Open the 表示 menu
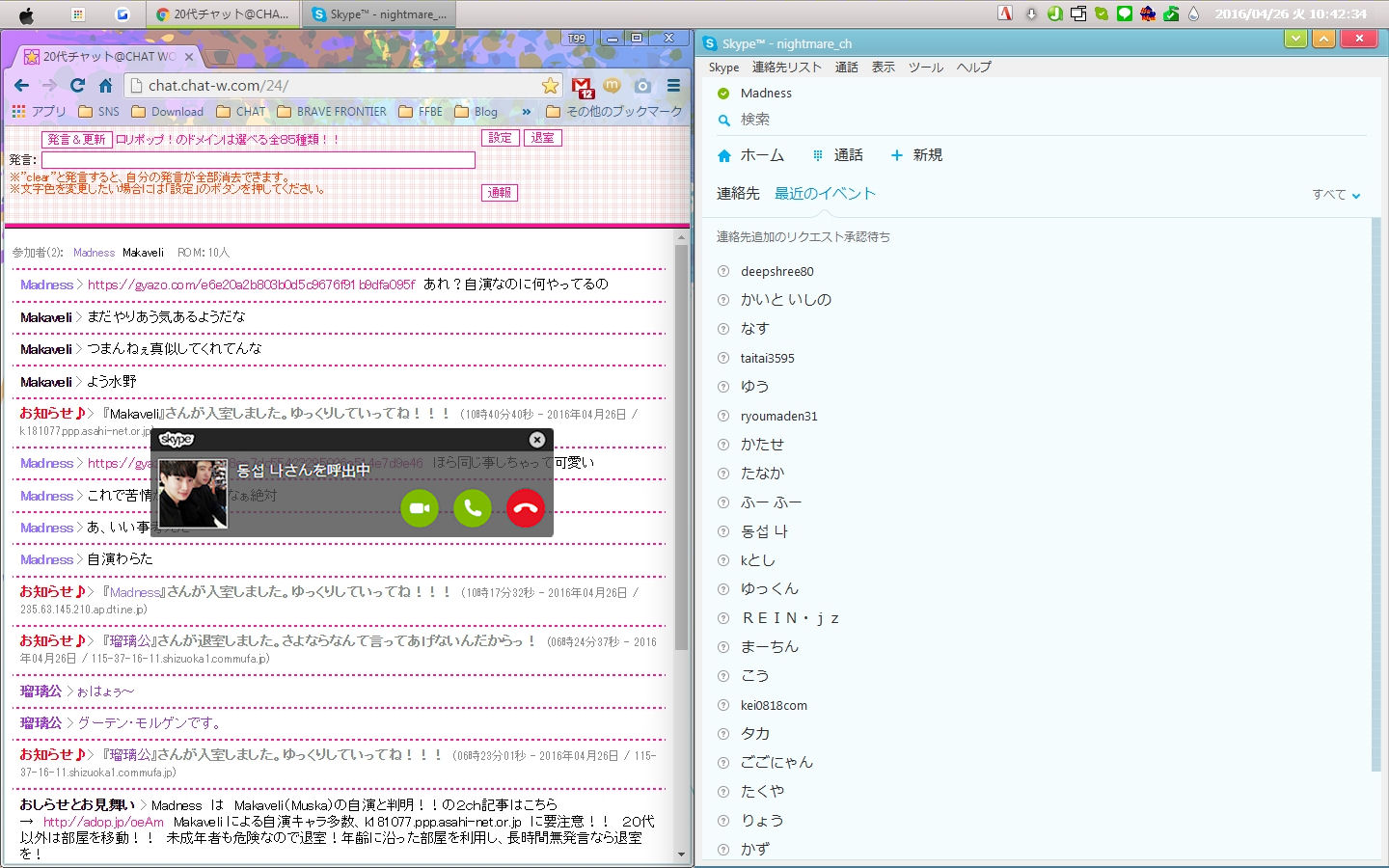This screenshot has height=868, width=1389. click(x=884, y=68)
